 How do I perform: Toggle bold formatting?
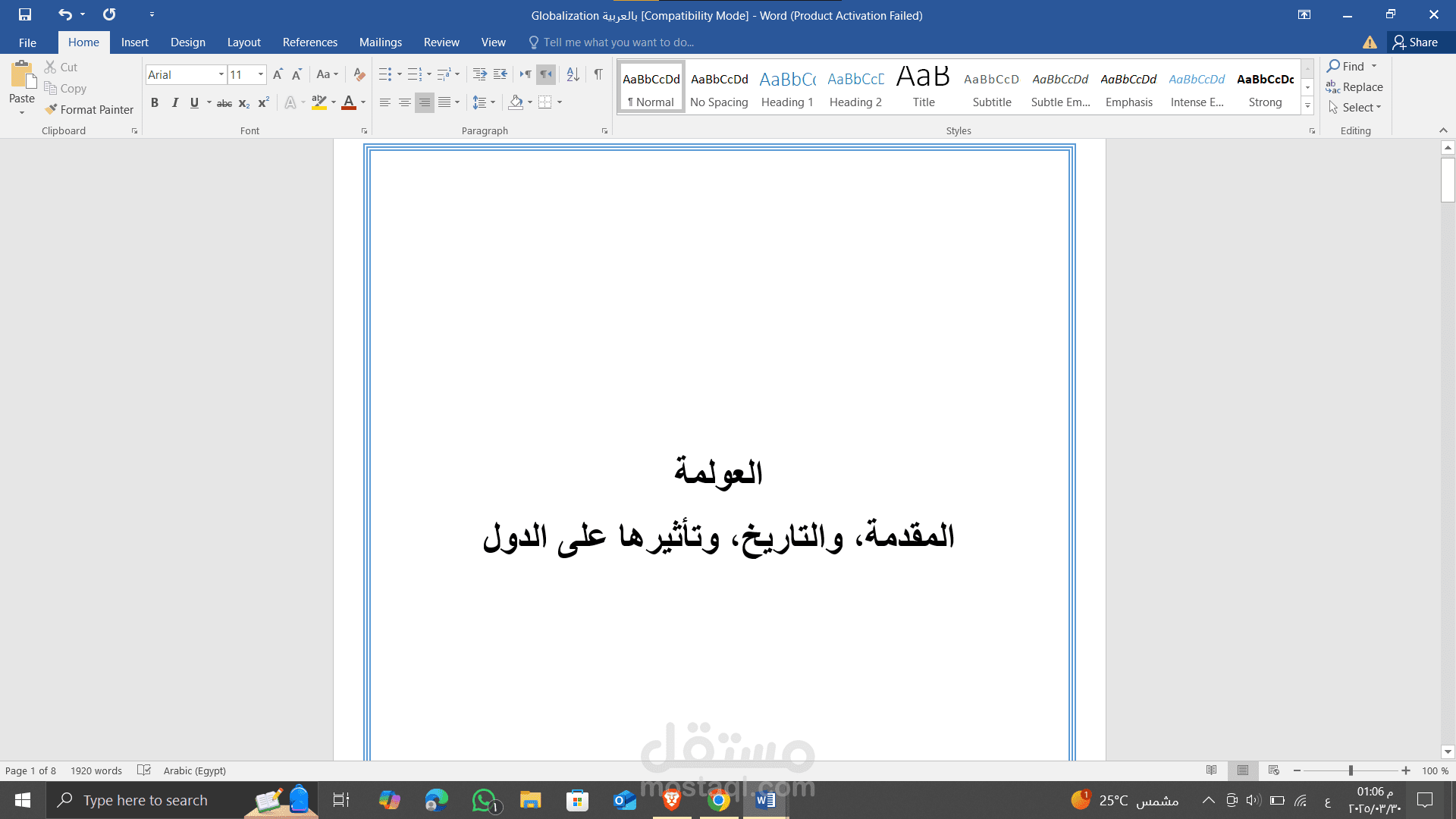[x=155, y=102]
